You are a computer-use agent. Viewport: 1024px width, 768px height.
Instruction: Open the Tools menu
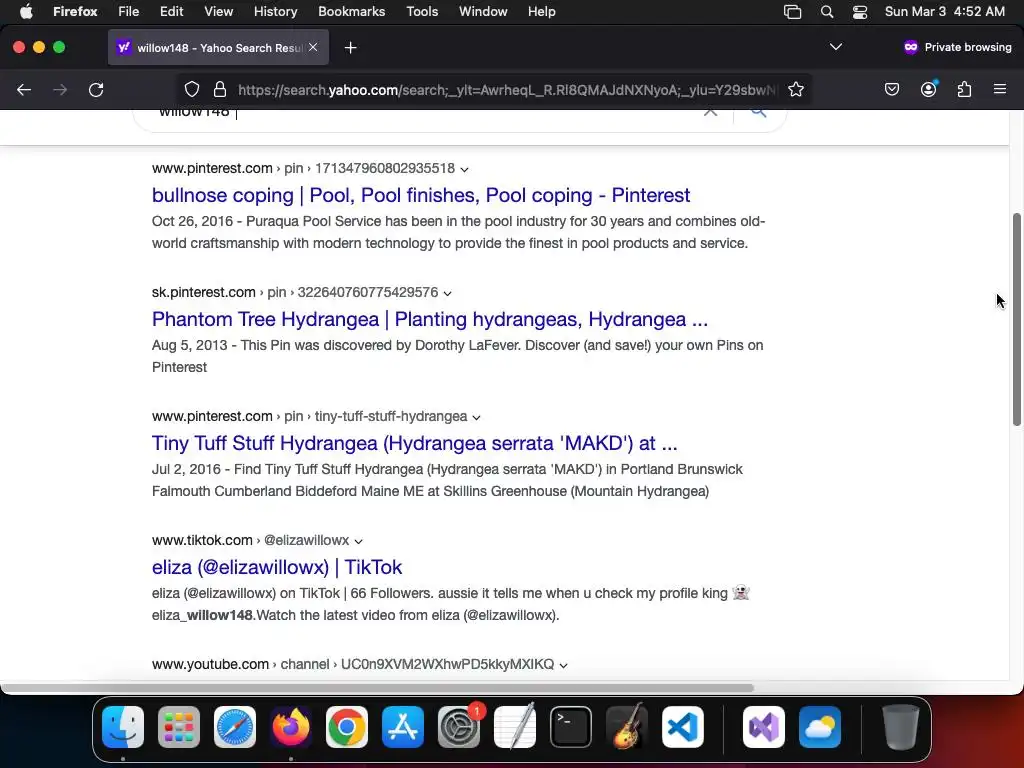(x=423, y=12)
